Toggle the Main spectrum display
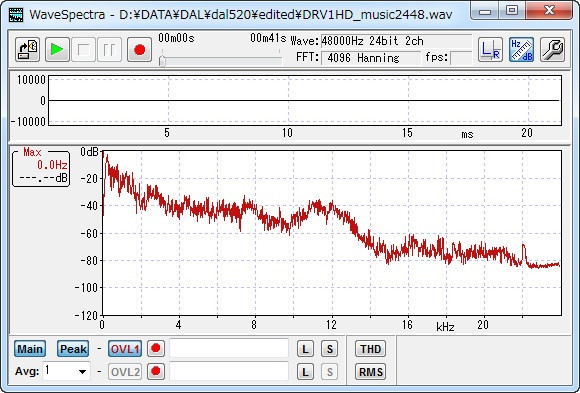The width and height of the screenshot is (580, 393). click(30, 349)
